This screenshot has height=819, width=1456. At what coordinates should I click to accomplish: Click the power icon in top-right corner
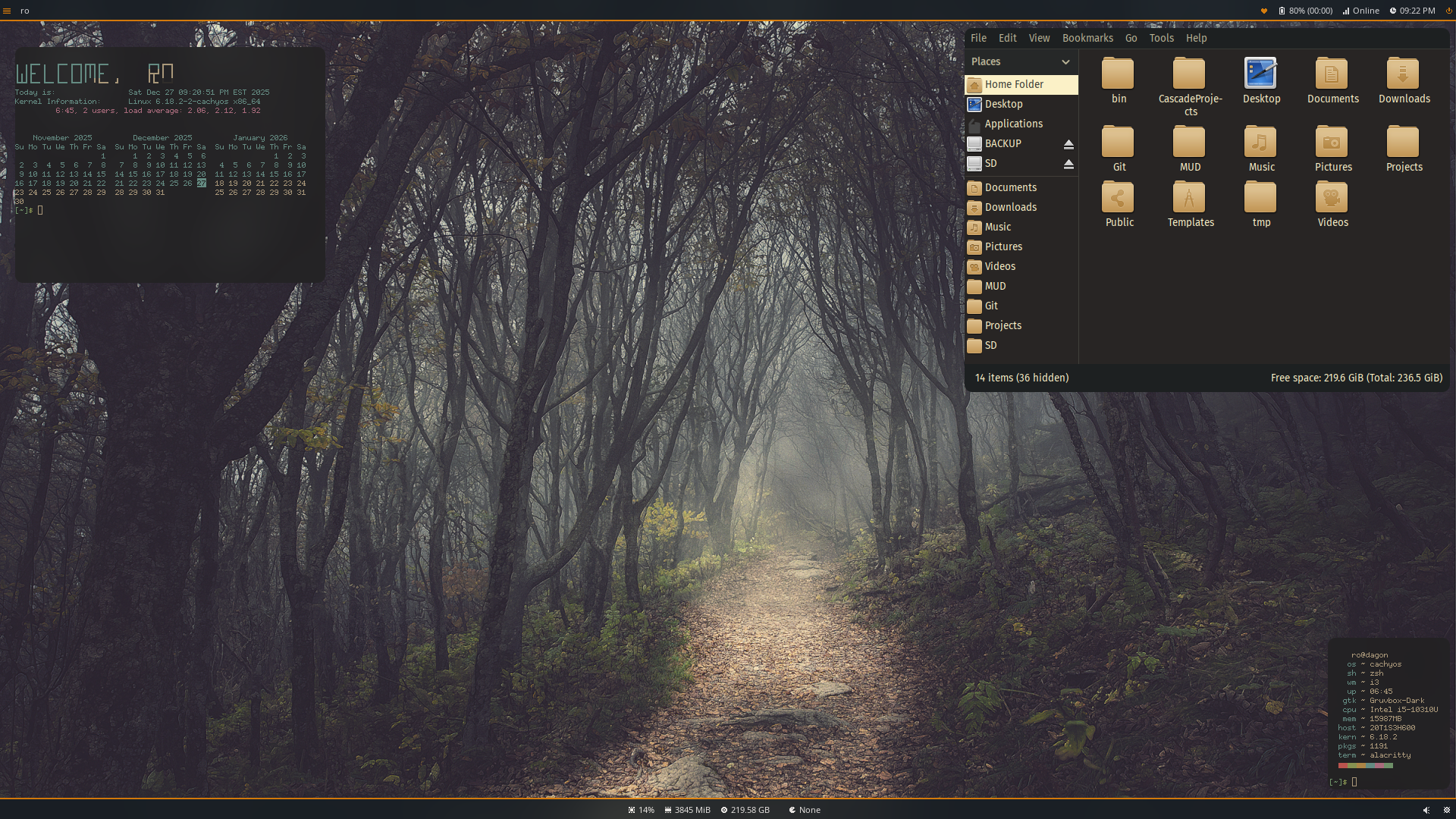tap(1449, 11)
